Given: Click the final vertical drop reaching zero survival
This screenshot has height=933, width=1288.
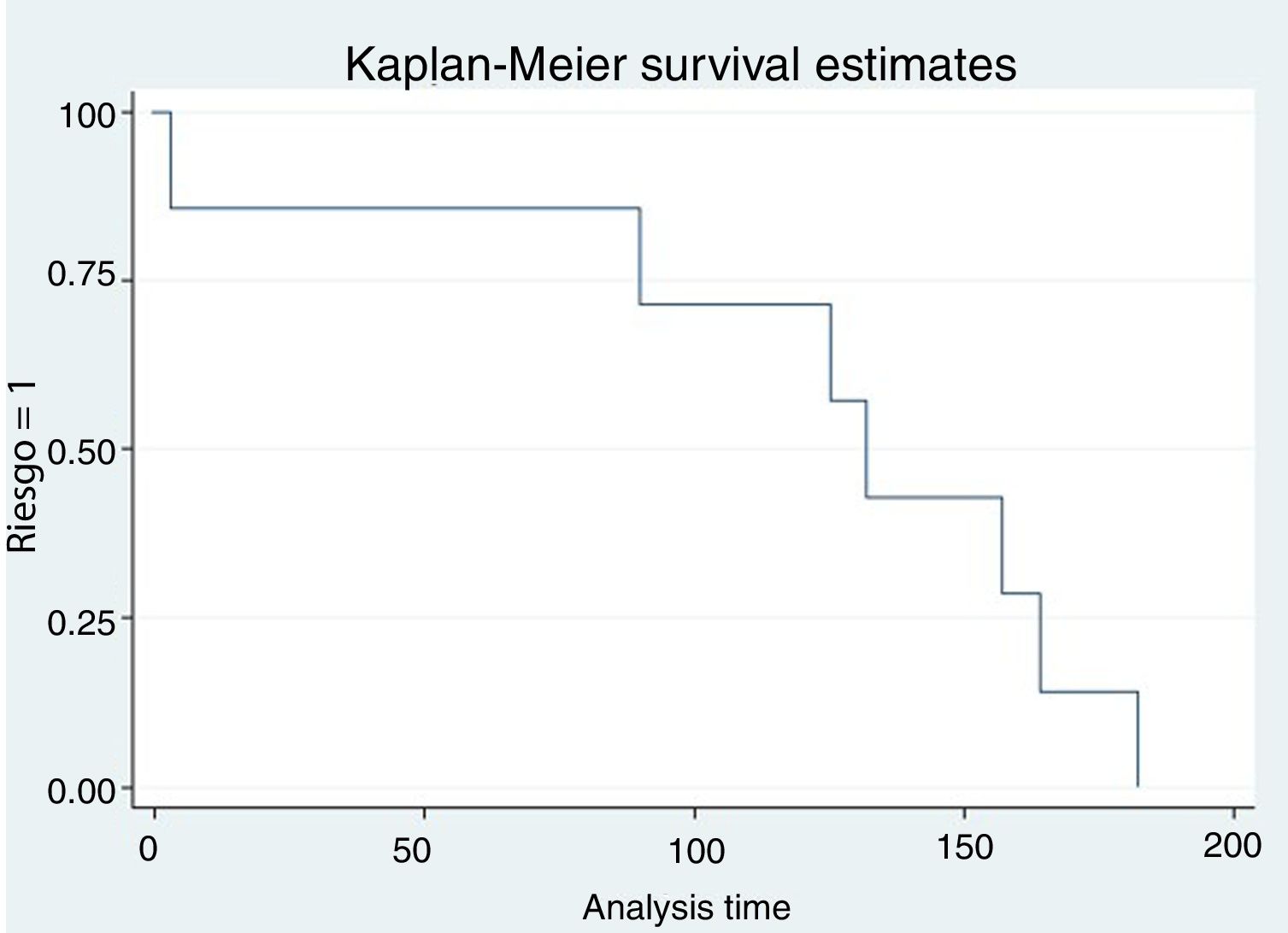Looking at the screenshot, I should pos(1138,739).
